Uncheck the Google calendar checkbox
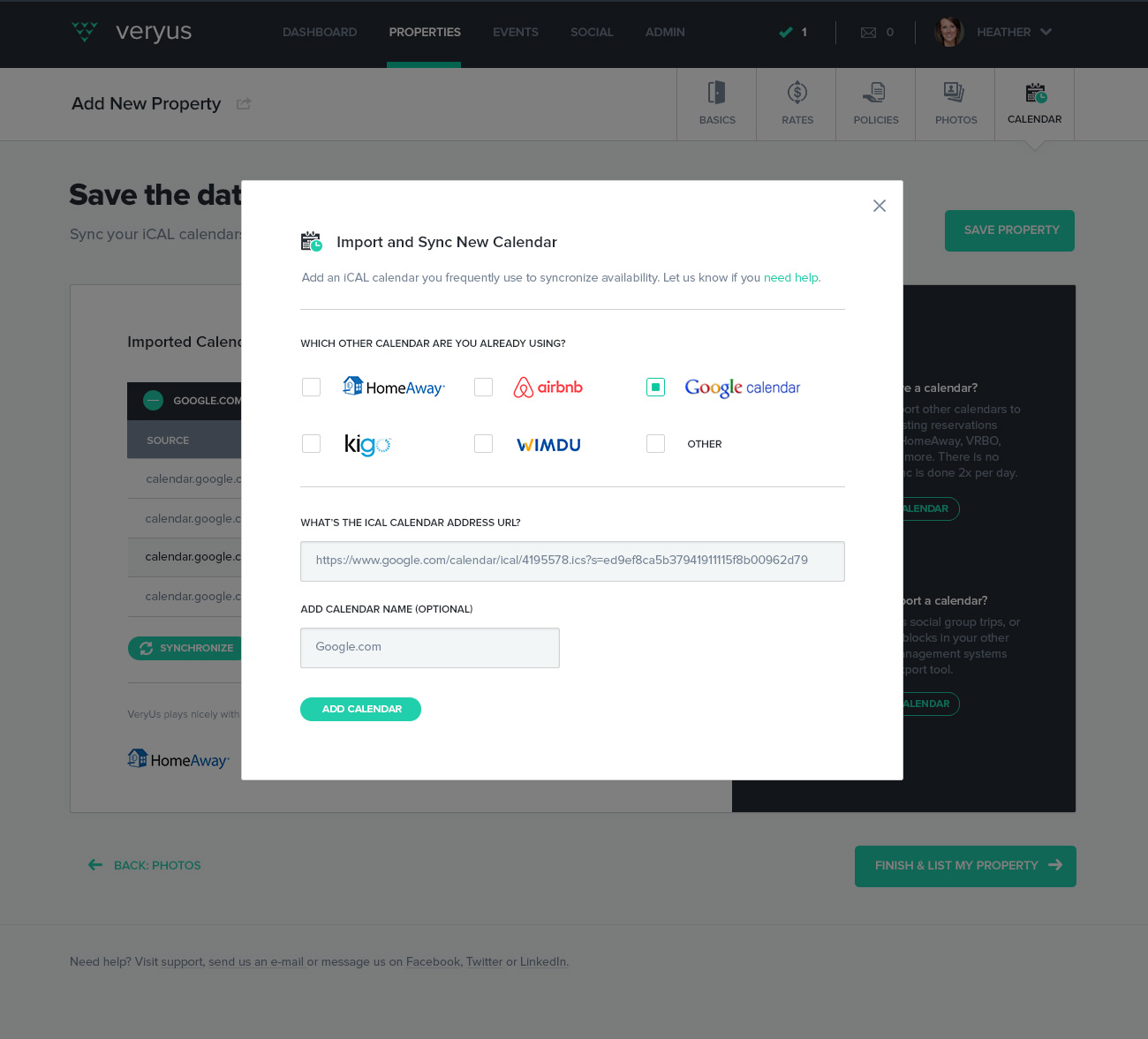Screen dimensions: 1148x1039 pos(655,388)
